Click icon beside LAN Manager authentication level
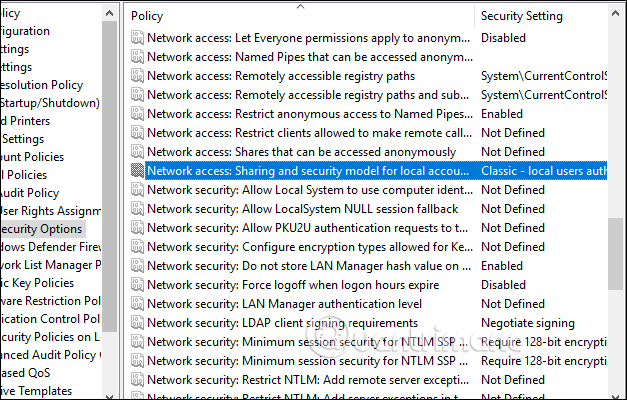This screenshot has width=627, height=400. coord(137,304)
